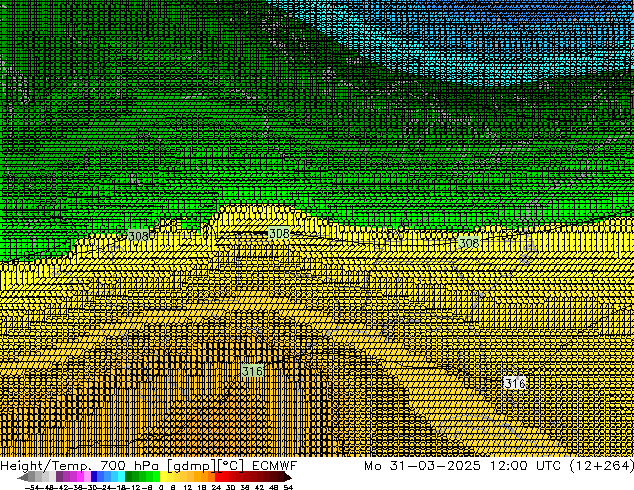
Task: Click the white-background 316 contour label
Action: pyautogui.click(x=515, y=383)
